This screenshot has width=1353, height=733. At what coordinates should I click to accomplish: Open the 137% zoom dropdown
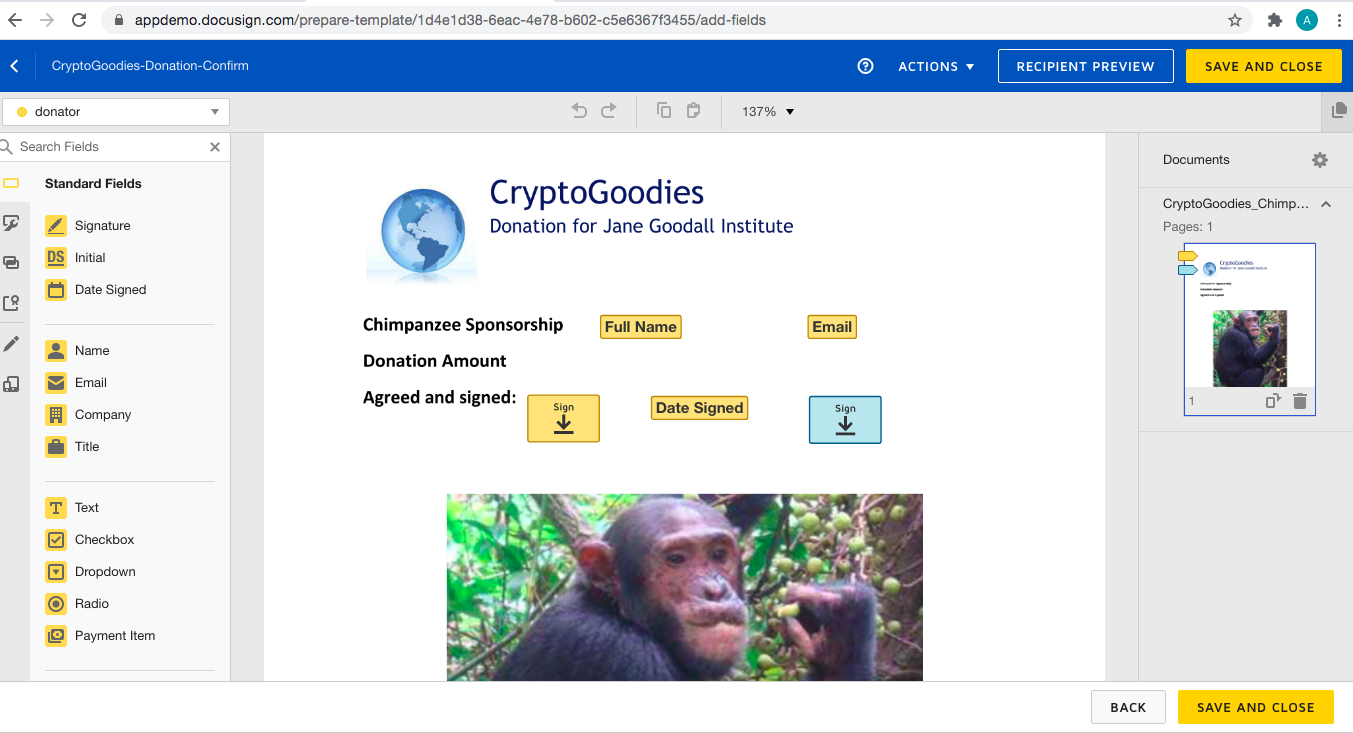[x=768, y=112]
